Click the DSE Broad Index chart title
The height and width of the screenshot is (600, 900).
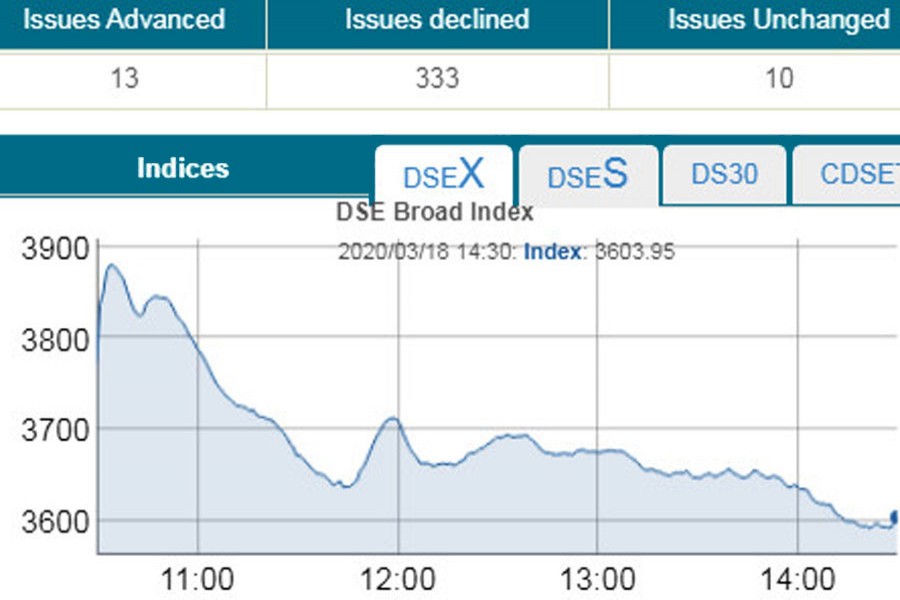click(x=435, y=211)
